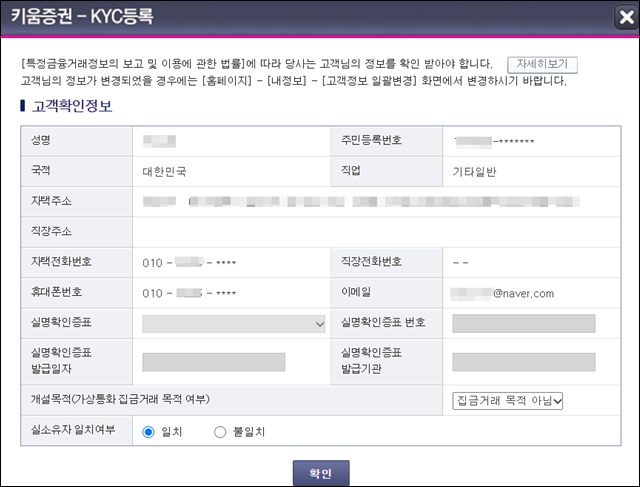Viewport: 640px width, 487px height.
Task: Click the 직장주소 label cell
Action: tap(77, 232)
